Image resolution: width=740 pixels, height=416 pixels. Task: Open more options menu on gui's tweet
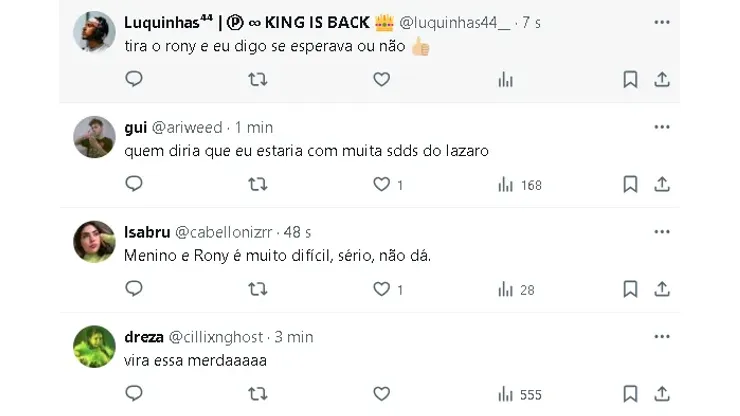(x=662, y=127)
